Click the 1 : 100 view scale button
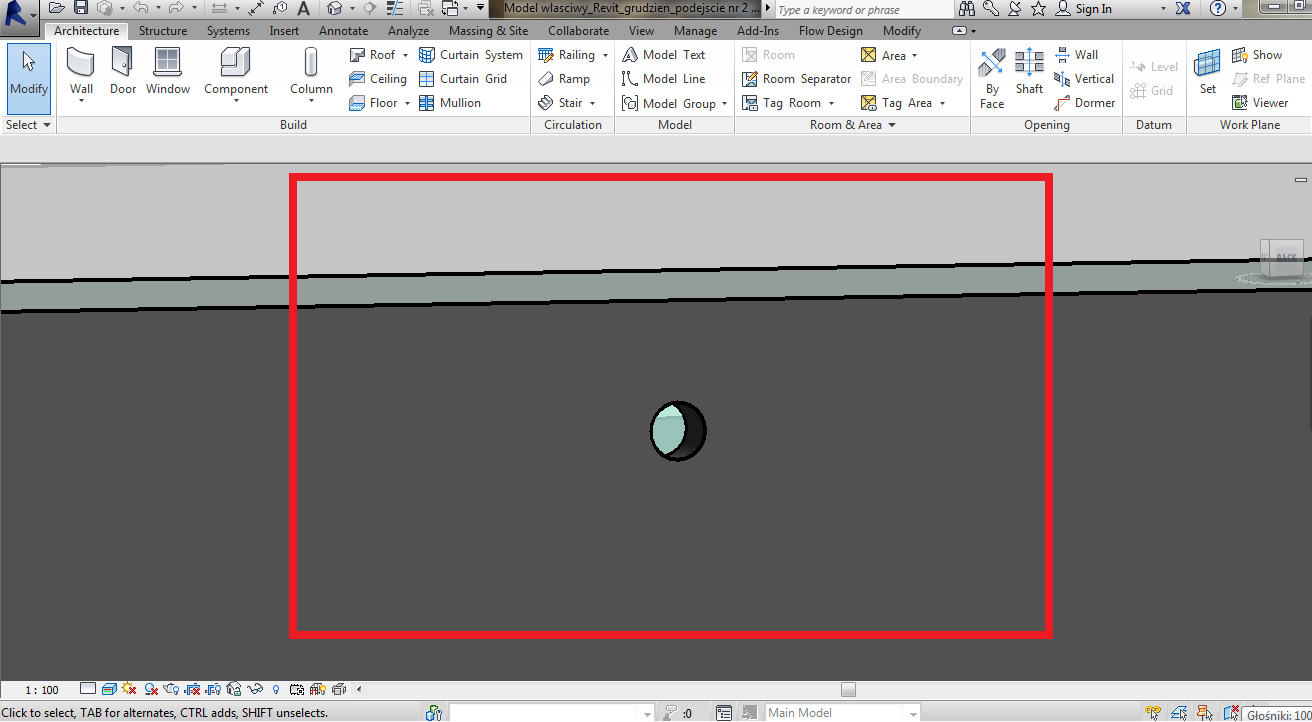This screenshot has width=1312, height=722. [42, 689]
